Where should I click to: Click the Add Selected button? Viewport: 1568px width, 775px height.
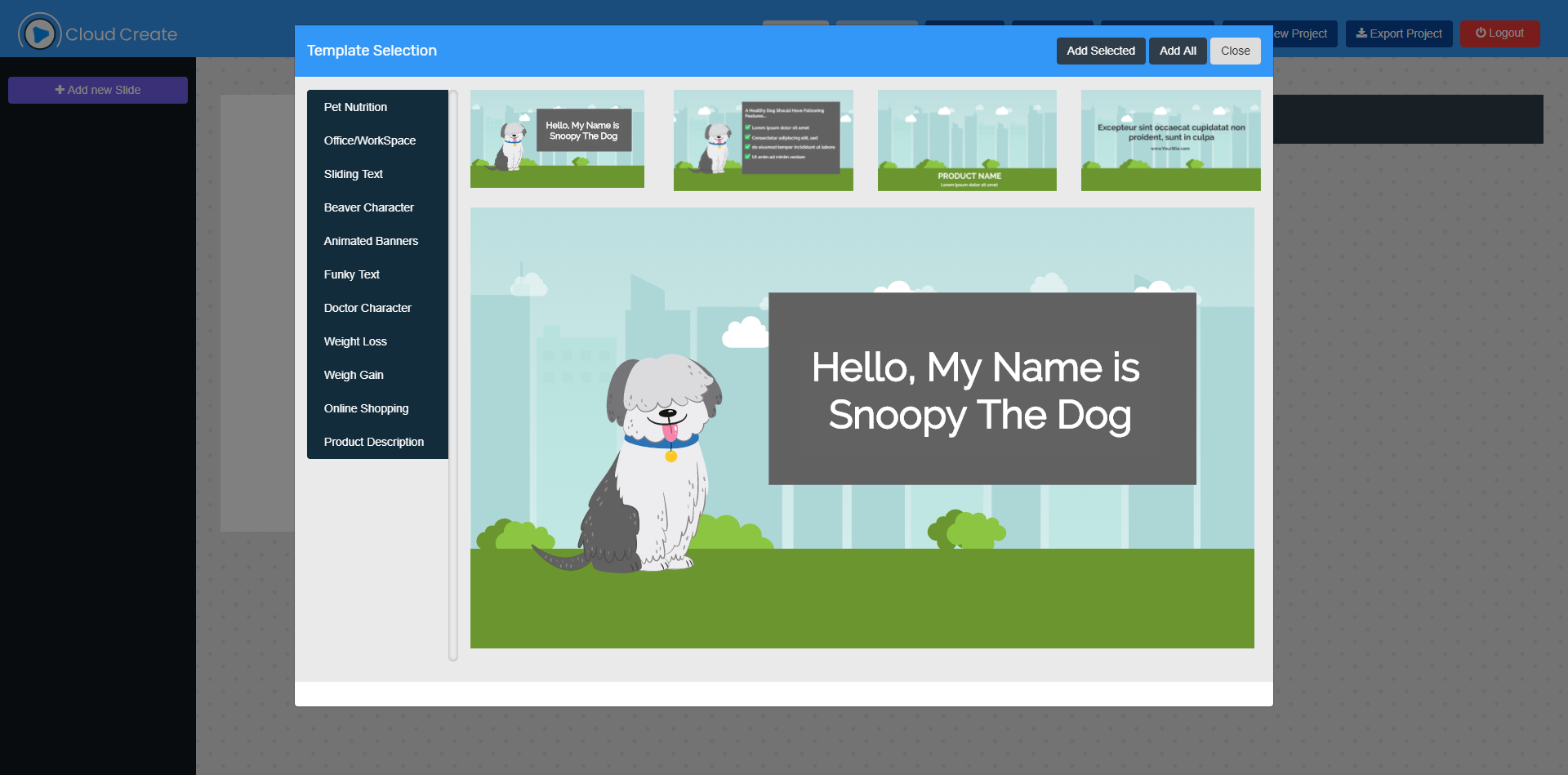(1100, 51)
